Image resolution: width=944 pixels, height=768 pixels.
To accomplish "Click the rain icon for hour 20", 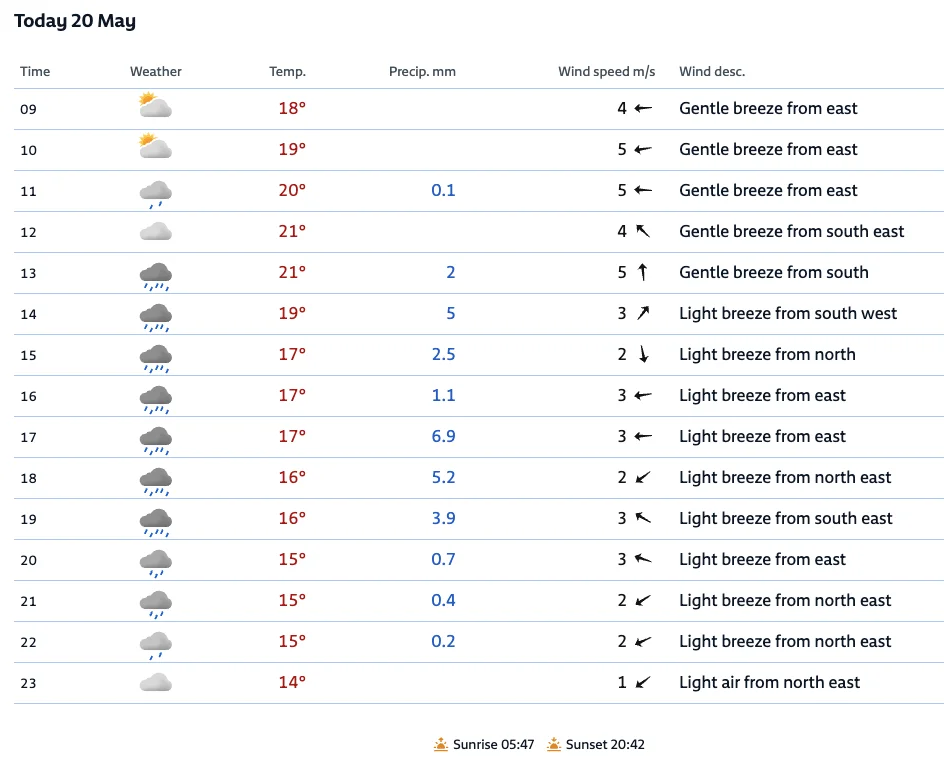I will click(x=155, y=563).
